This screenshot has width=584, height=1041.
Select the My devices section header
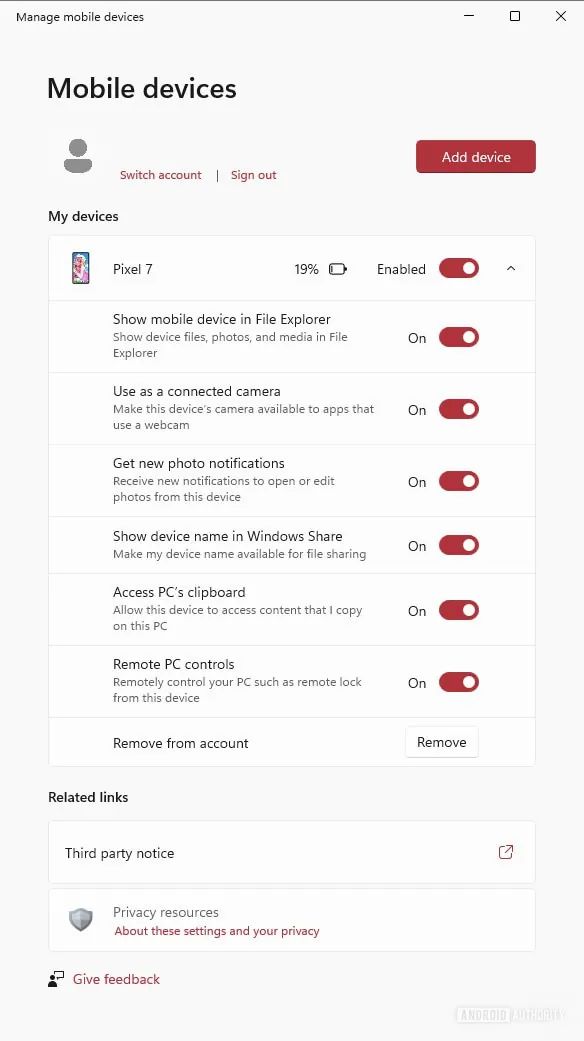[84, 216]
